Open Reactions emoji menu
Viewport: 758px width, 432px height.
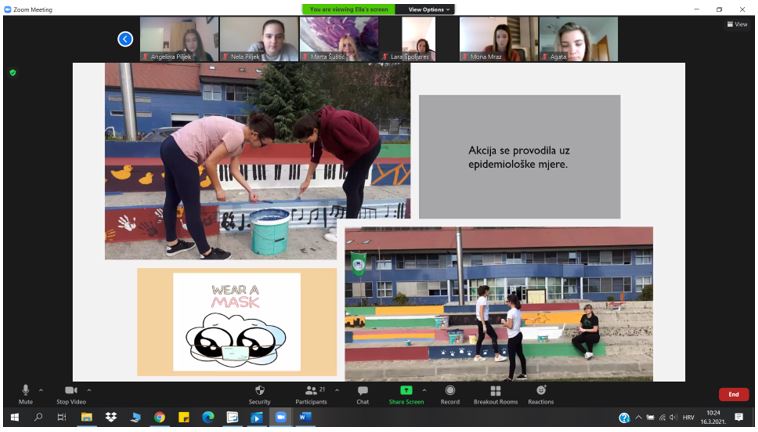pos(541,391)
